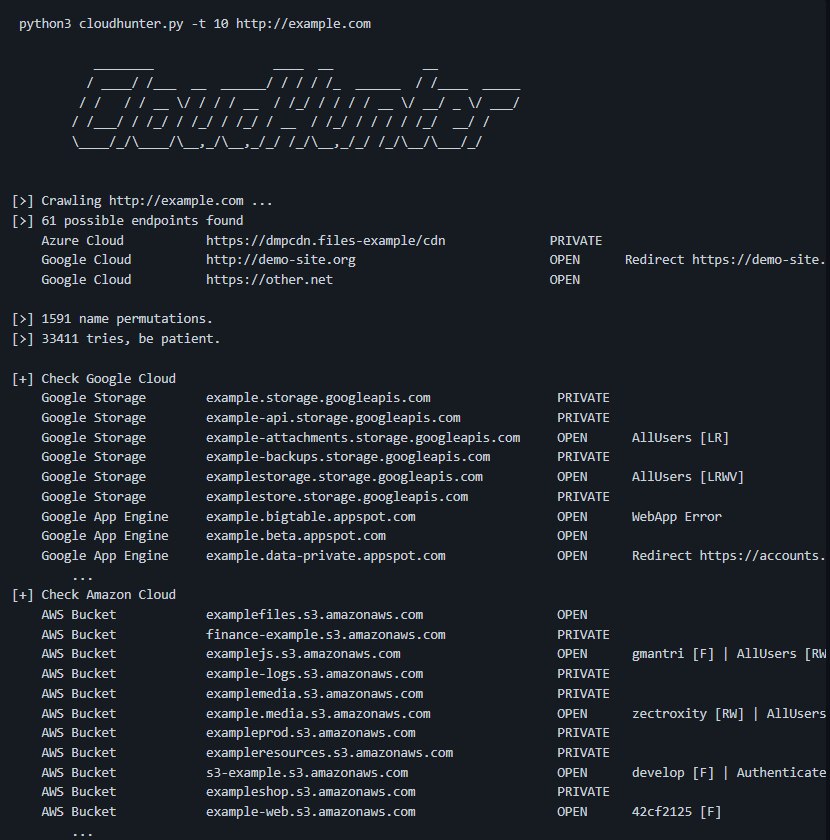The height and width of the screenshot is (840, 830).
Task: Select the host examplemedia.s3.amazonaws.com
Action: [314, 694]
